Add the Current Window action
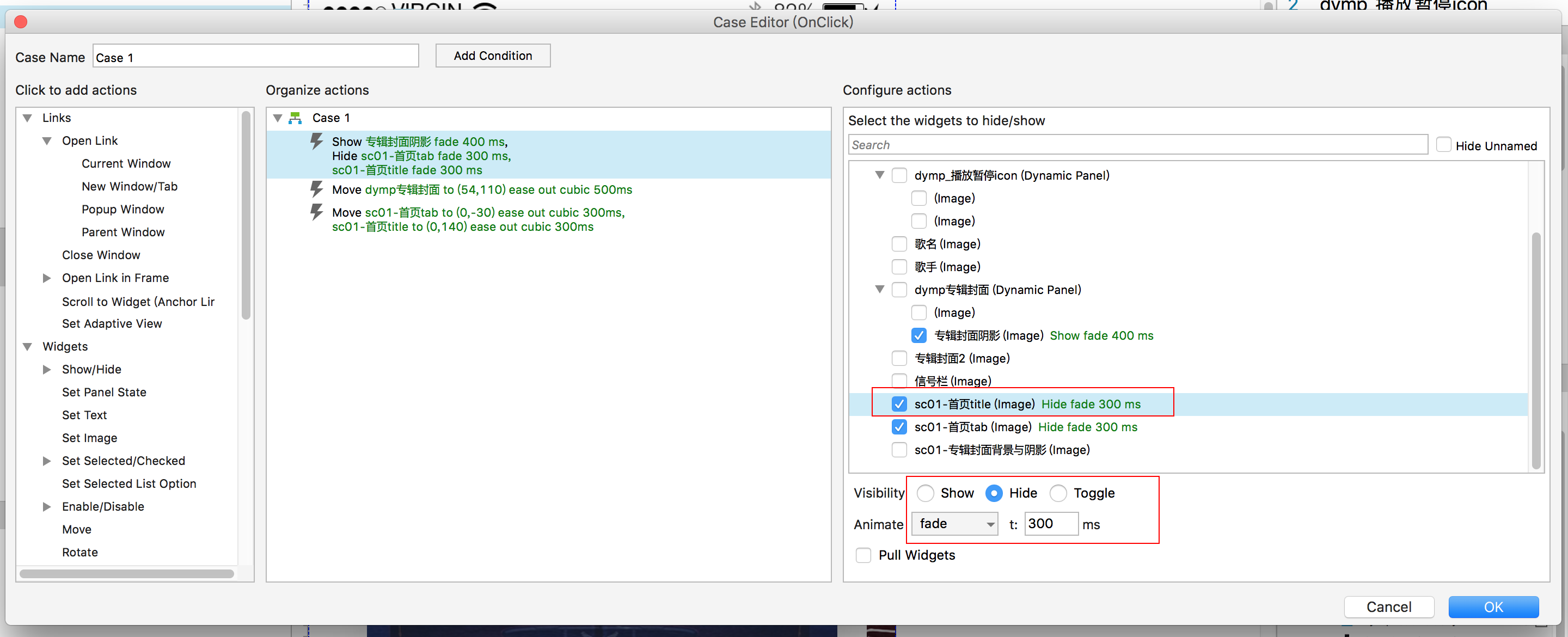This screenshot has width=1568, height=637. click(126, 164)
